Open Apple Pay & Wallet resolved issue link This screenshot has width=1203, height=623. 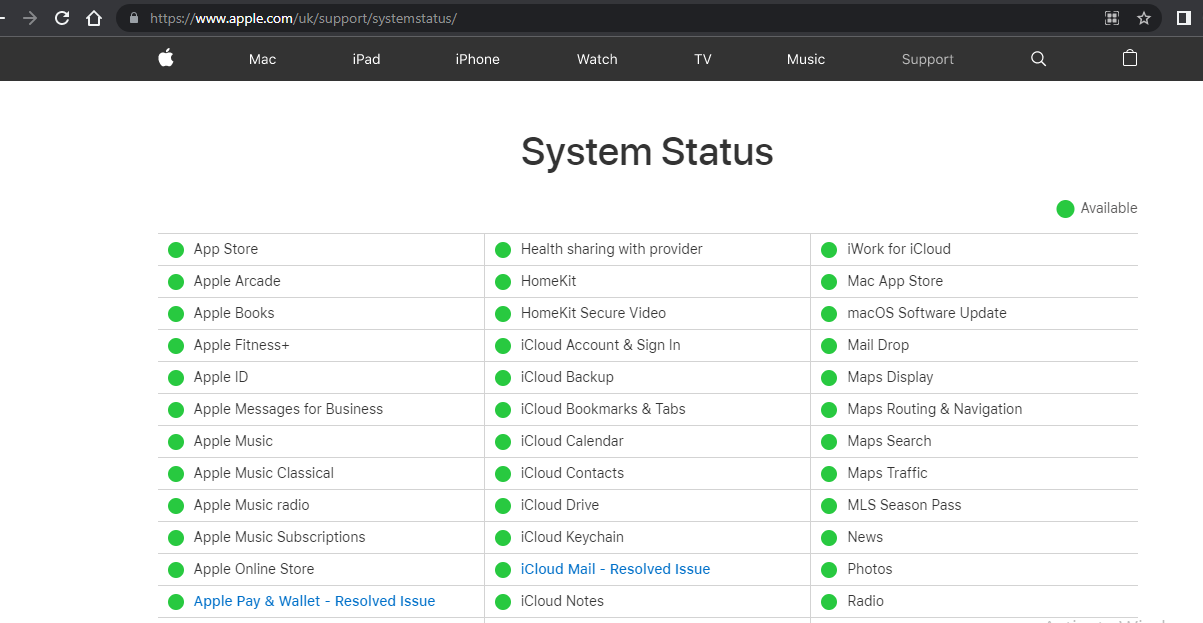click(x=315, y=601)
